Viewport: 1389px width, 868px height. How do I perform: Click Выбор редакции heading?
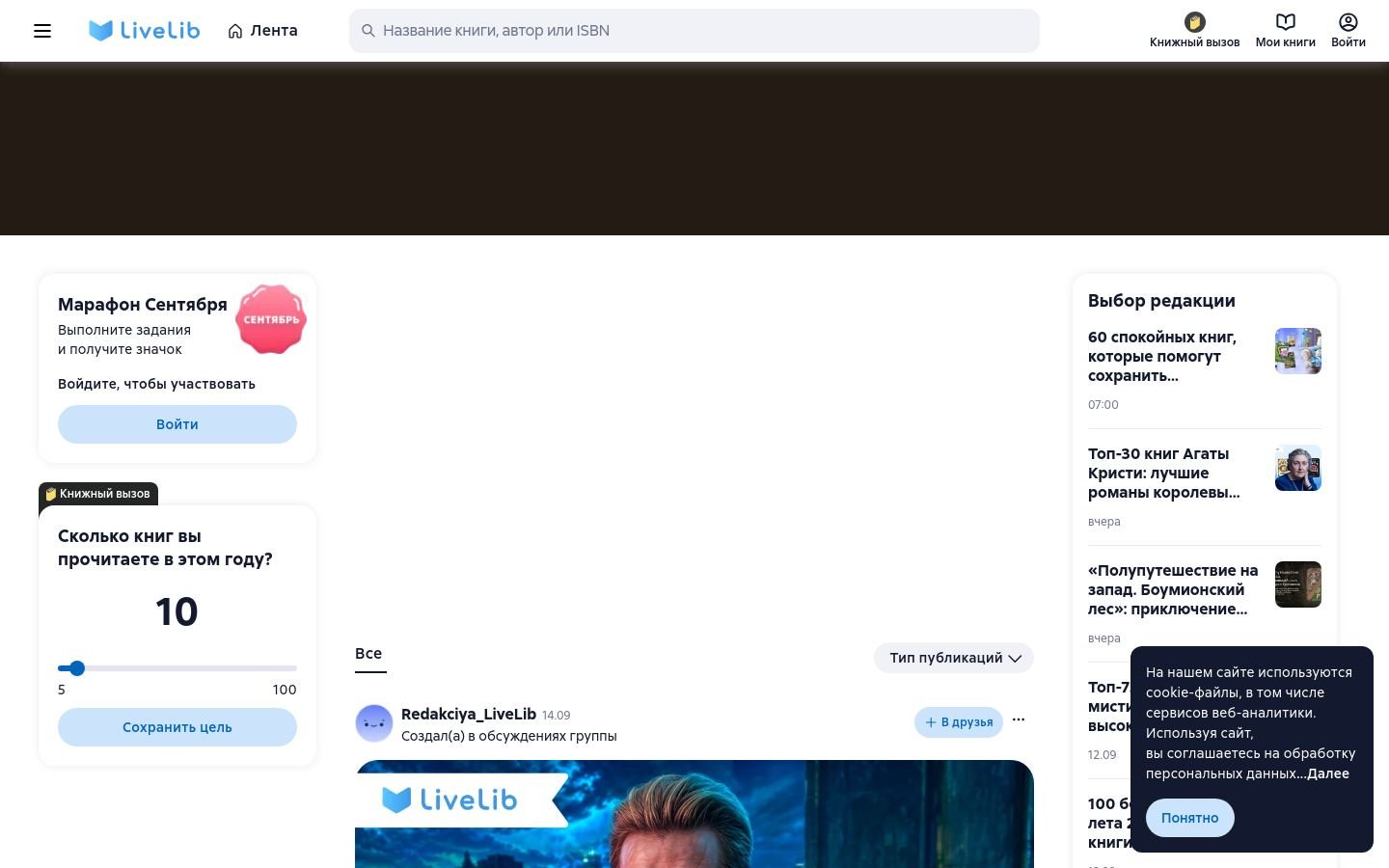pyautogui.click(x=1161, y=301)
